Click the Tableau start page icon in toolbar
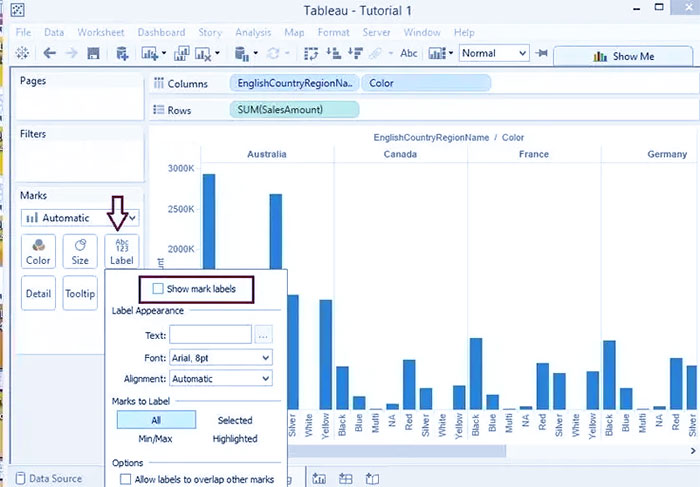Screen dimensions: 700x487 [x=22, y=53]
